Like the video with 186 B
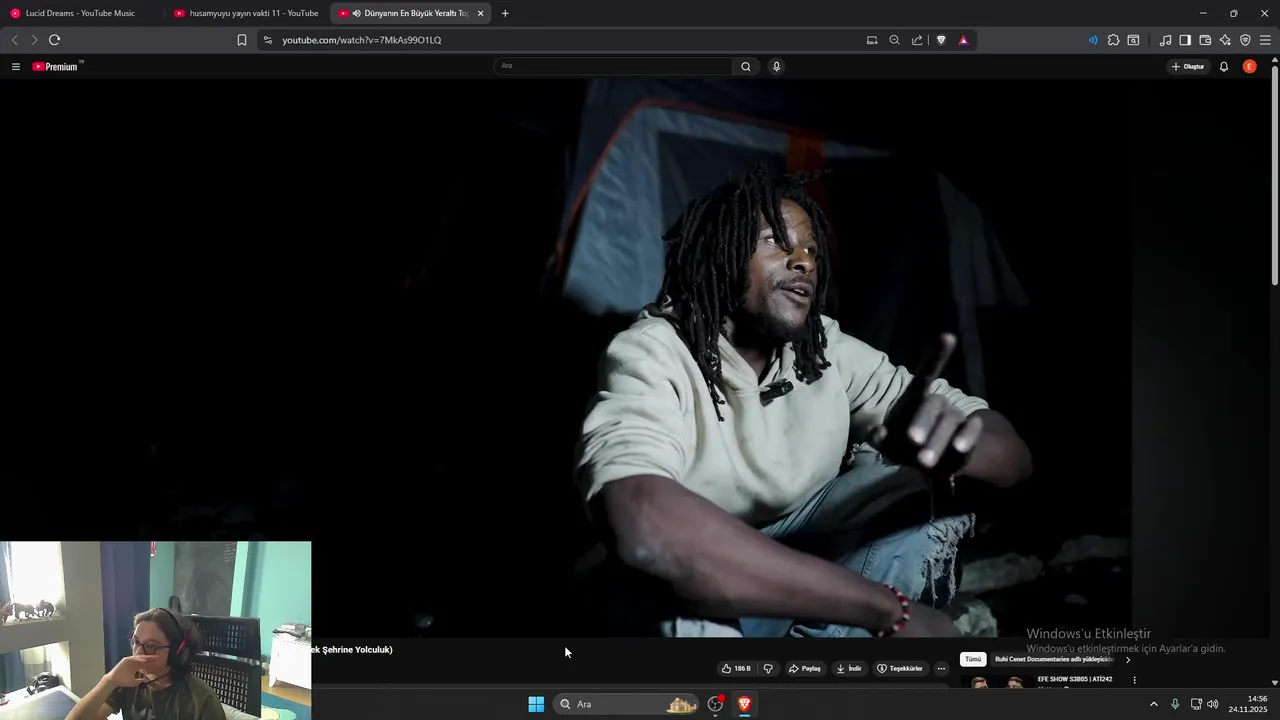This screenshot has width=1280, height=720. (x=736, y=669)
